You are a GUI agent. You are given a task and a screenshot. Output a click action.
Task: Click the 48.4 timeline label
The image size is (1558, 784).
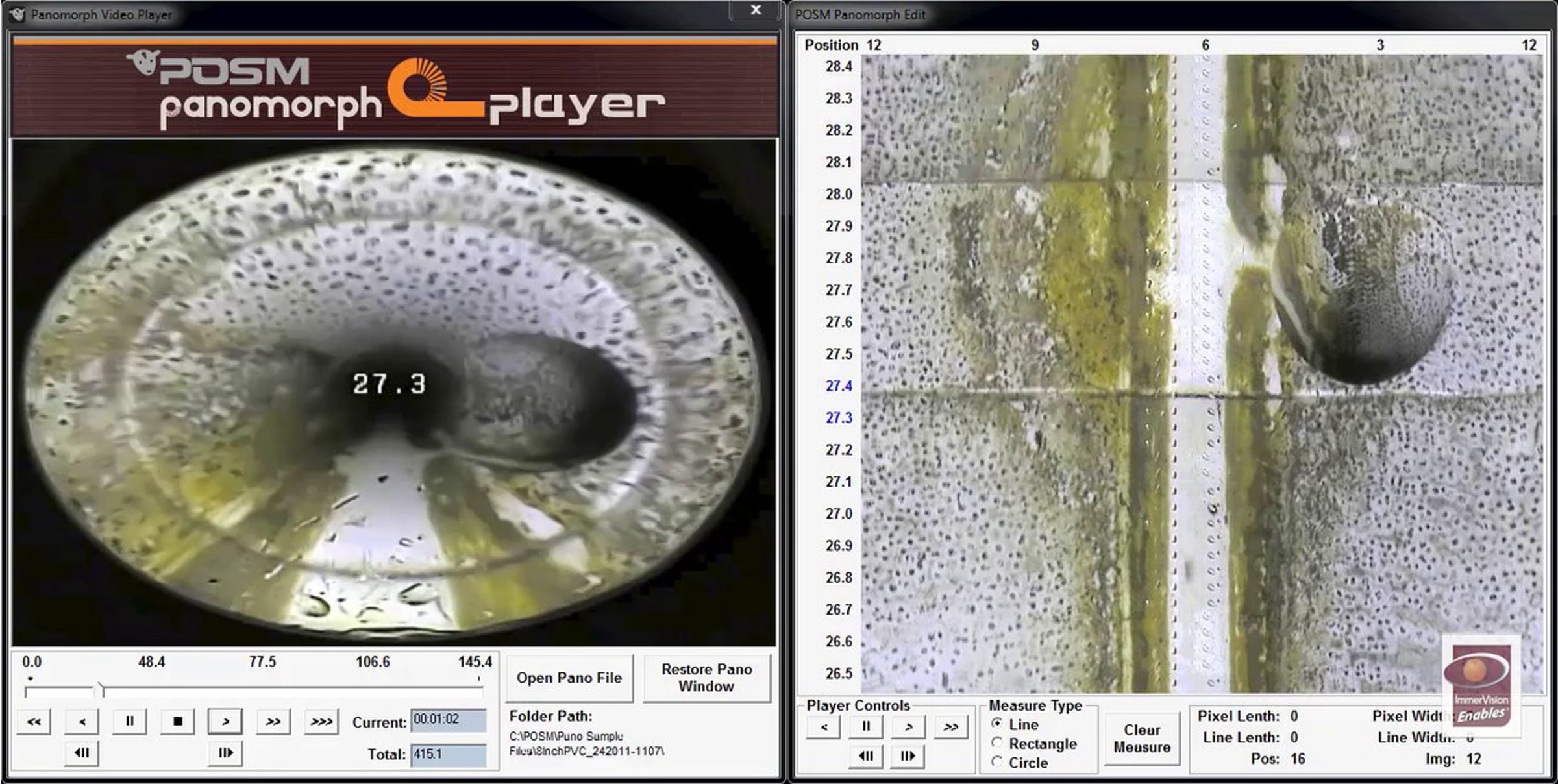pyautogui.click(x=151, y=663)
